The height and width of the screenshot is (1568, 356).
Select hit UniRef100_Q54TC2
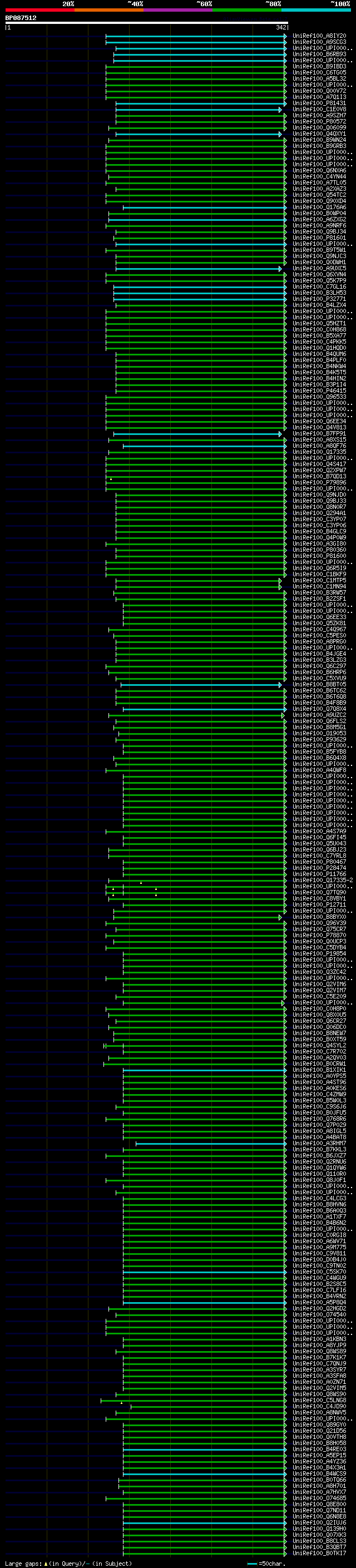tap(319, 195)
